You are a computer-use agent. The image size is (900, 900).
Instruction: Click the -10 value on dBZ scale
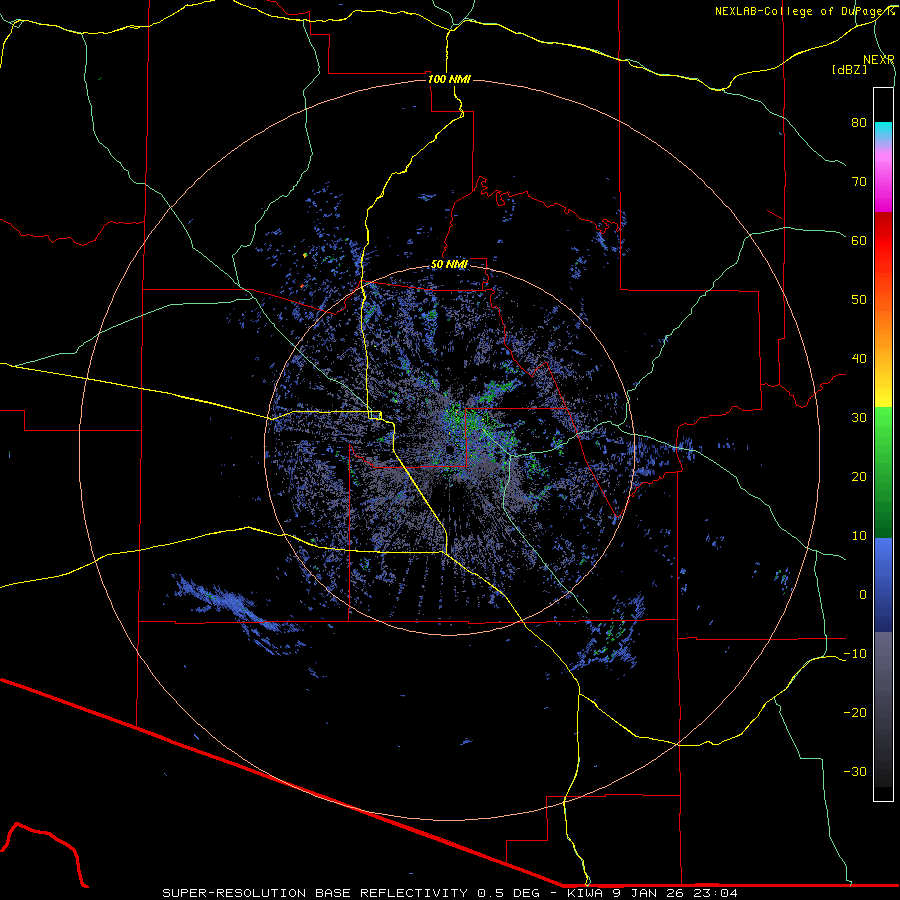855,653
